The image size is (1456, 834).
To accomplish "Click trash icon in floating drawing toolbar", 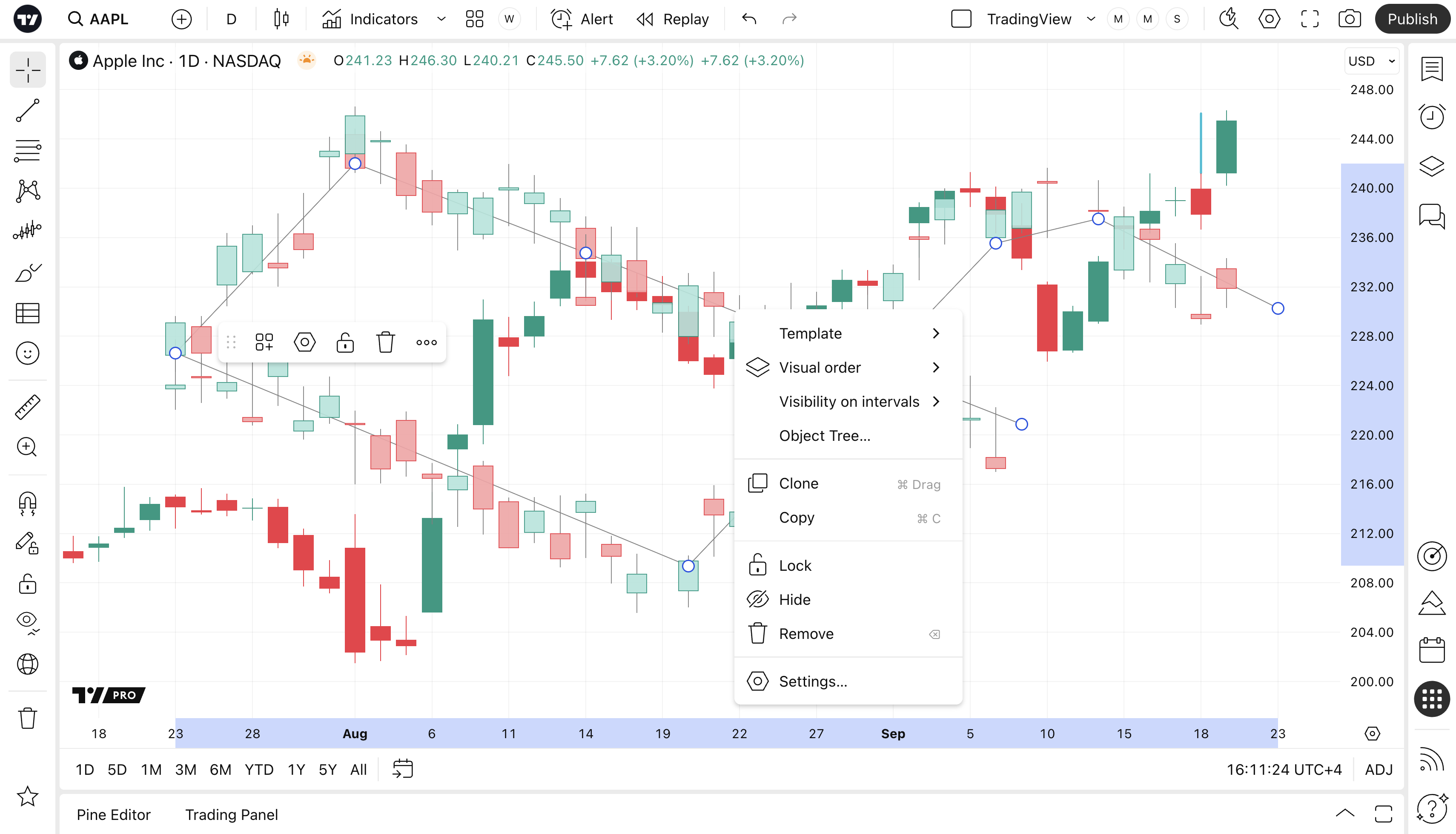I will click(385, 342).
